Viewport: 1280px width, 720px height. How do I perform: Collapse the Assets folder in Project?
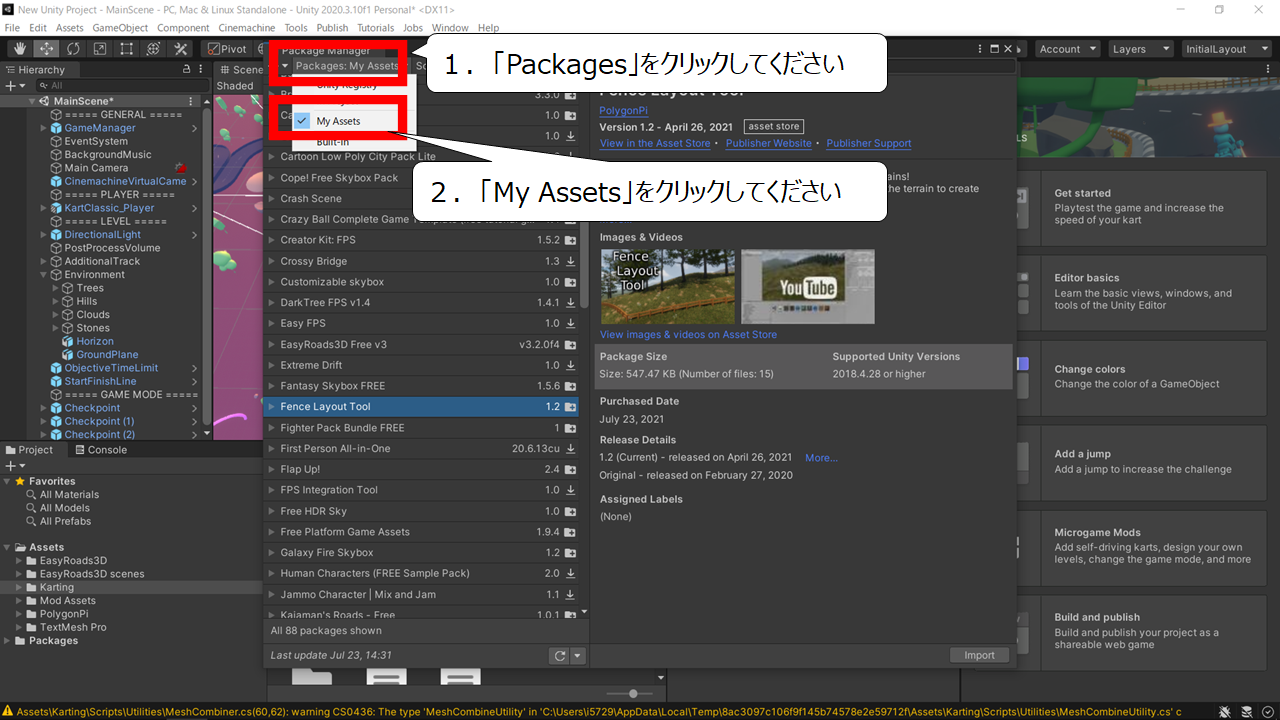[8, 548]
